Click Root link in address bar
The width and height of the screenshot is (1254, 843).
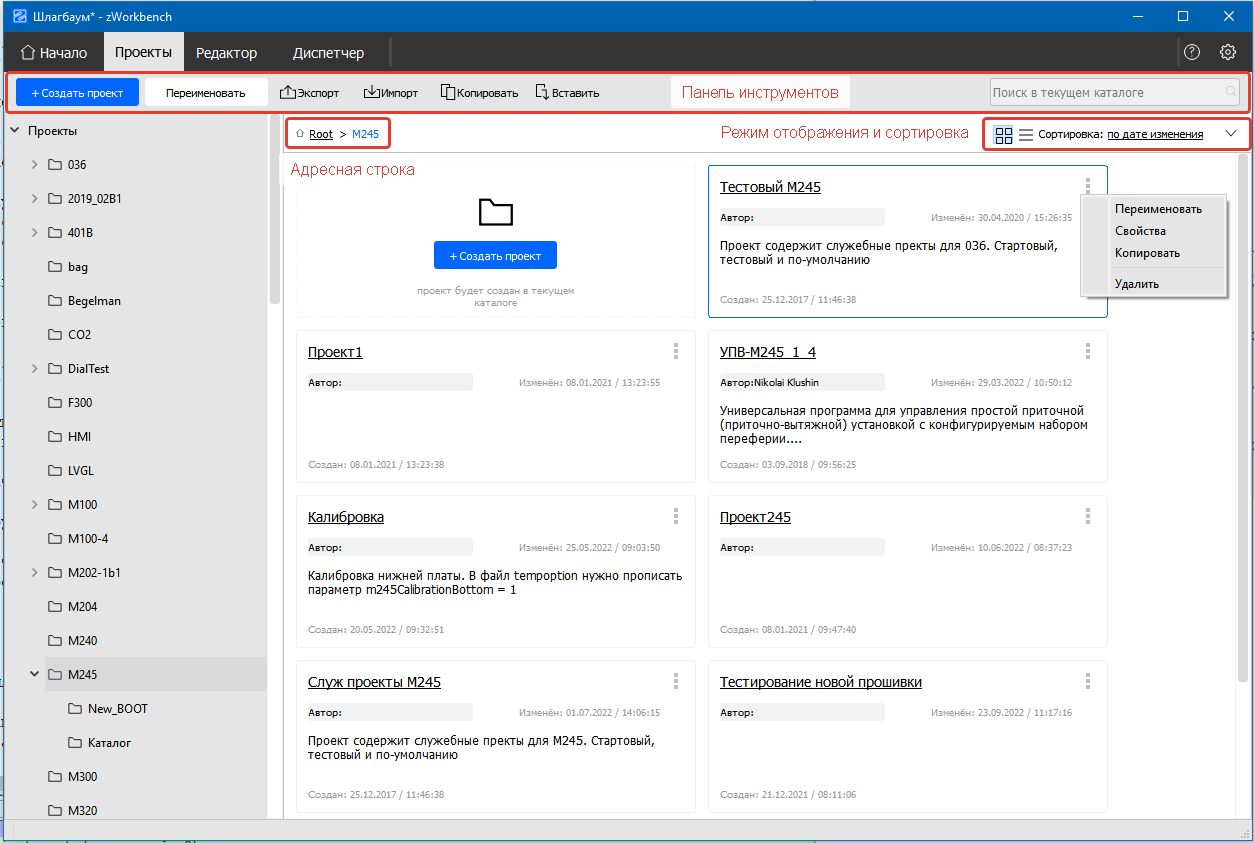[x=321, y=134]
